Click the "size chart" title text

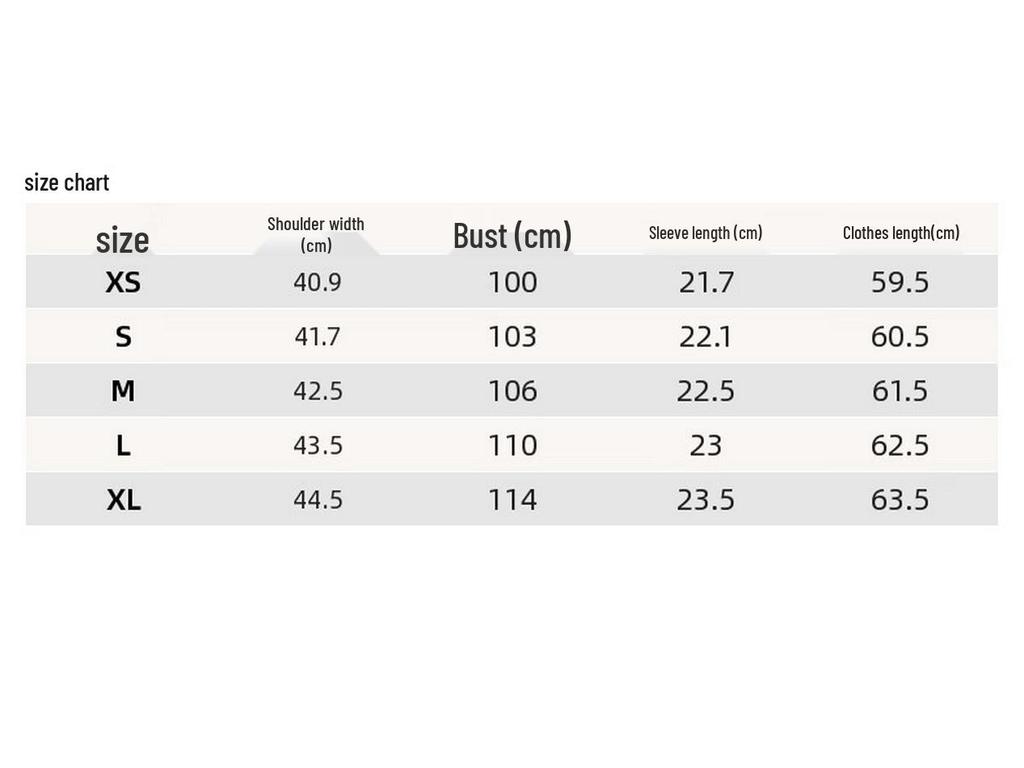[67, 183]
